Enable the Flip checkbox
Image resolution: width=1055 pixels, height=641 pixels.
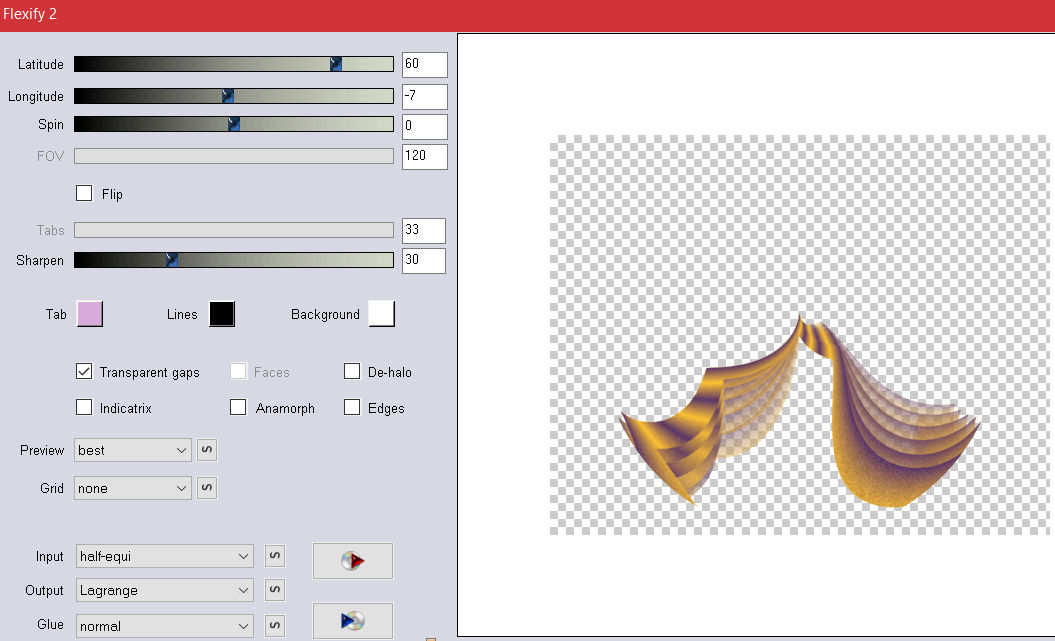click(84, 193)
